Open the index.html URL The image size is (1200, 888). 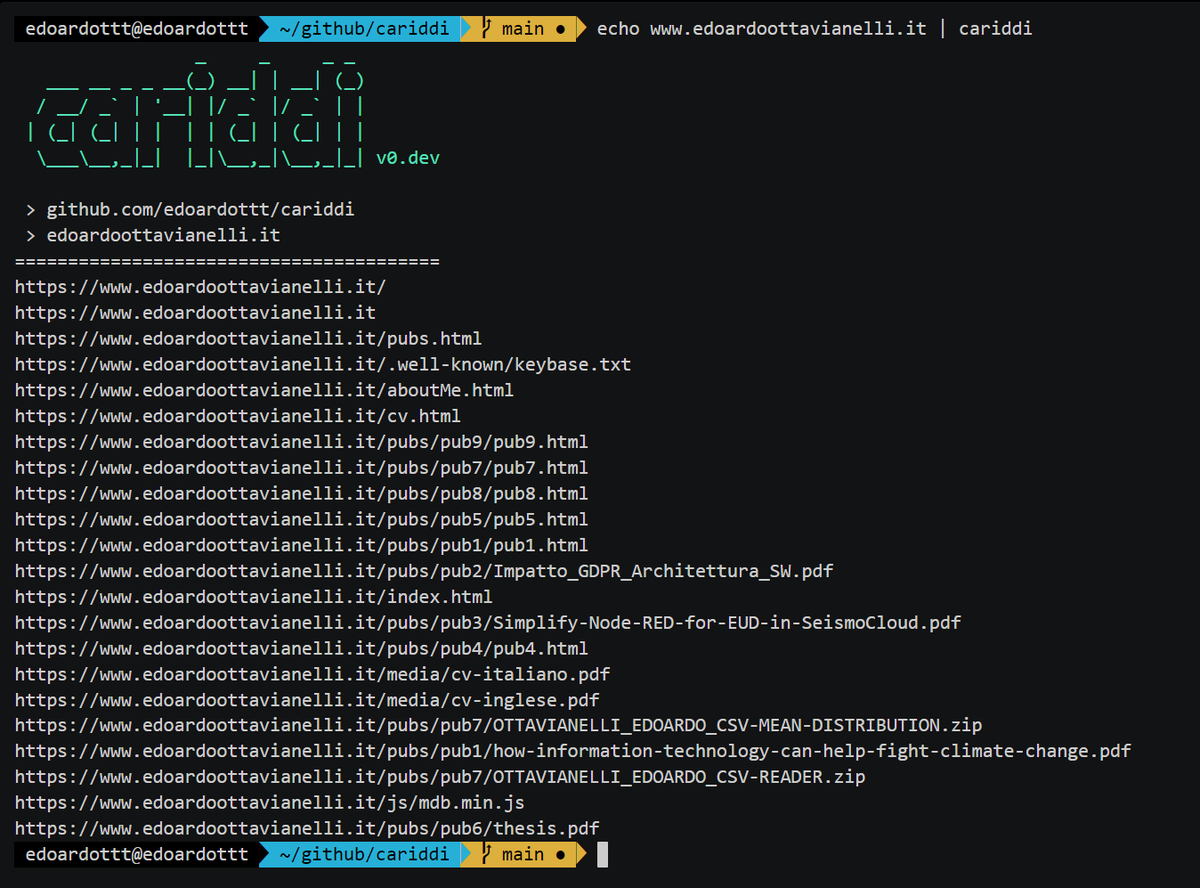[254, 597]
